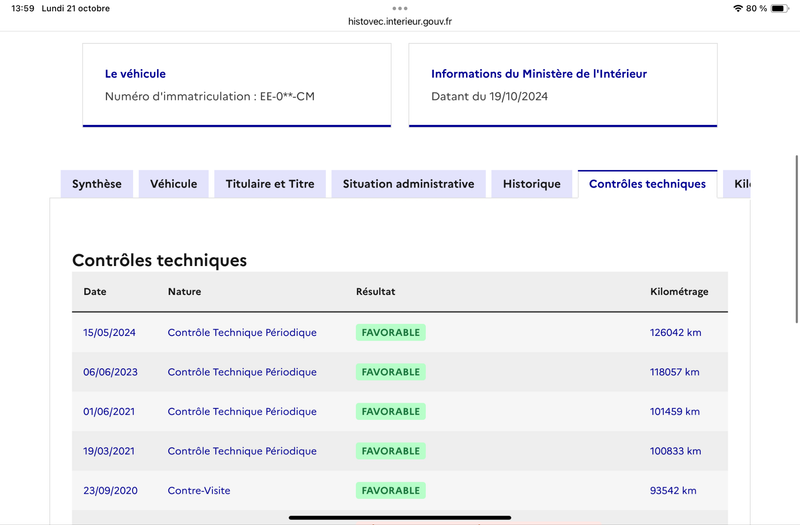
Task: Click the page vertical scrollbar
Action: pyautogui.click(x=796, y=239)
